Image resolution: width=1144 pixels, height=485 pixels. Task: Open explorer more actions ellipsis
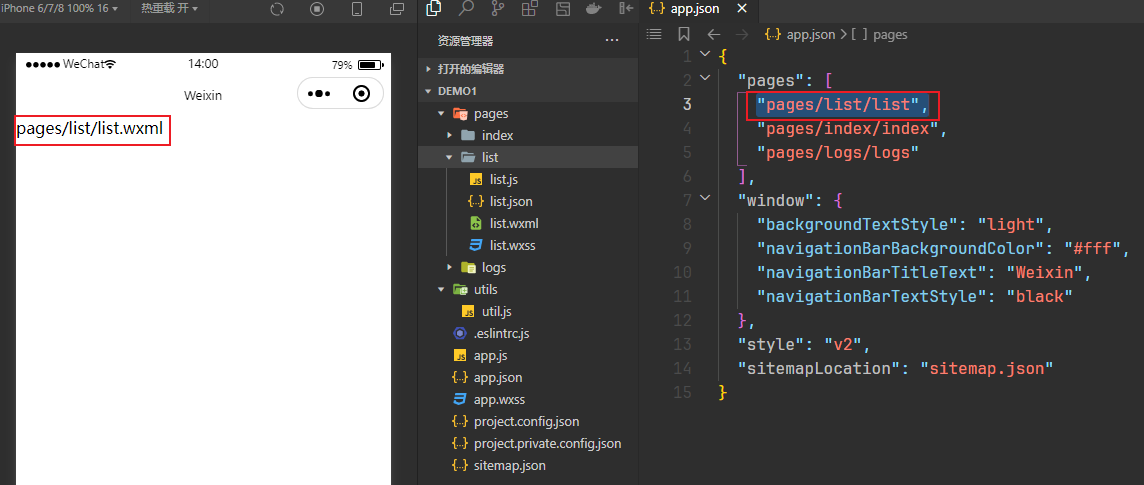click(x=612, y=41)
